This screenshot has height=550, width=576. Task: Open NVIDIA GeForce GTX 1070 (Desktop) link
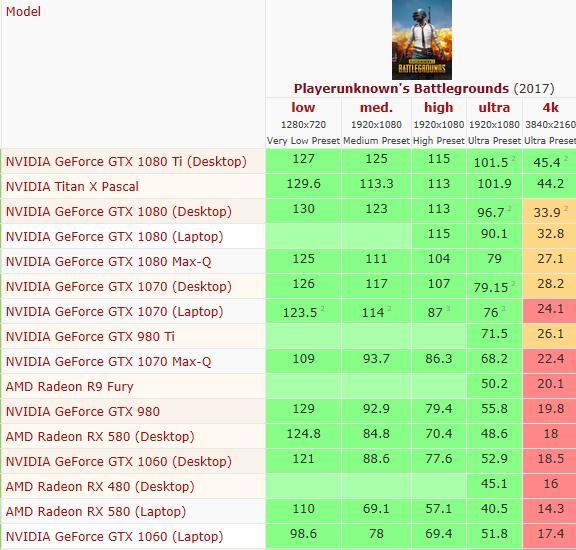[119, 287]
